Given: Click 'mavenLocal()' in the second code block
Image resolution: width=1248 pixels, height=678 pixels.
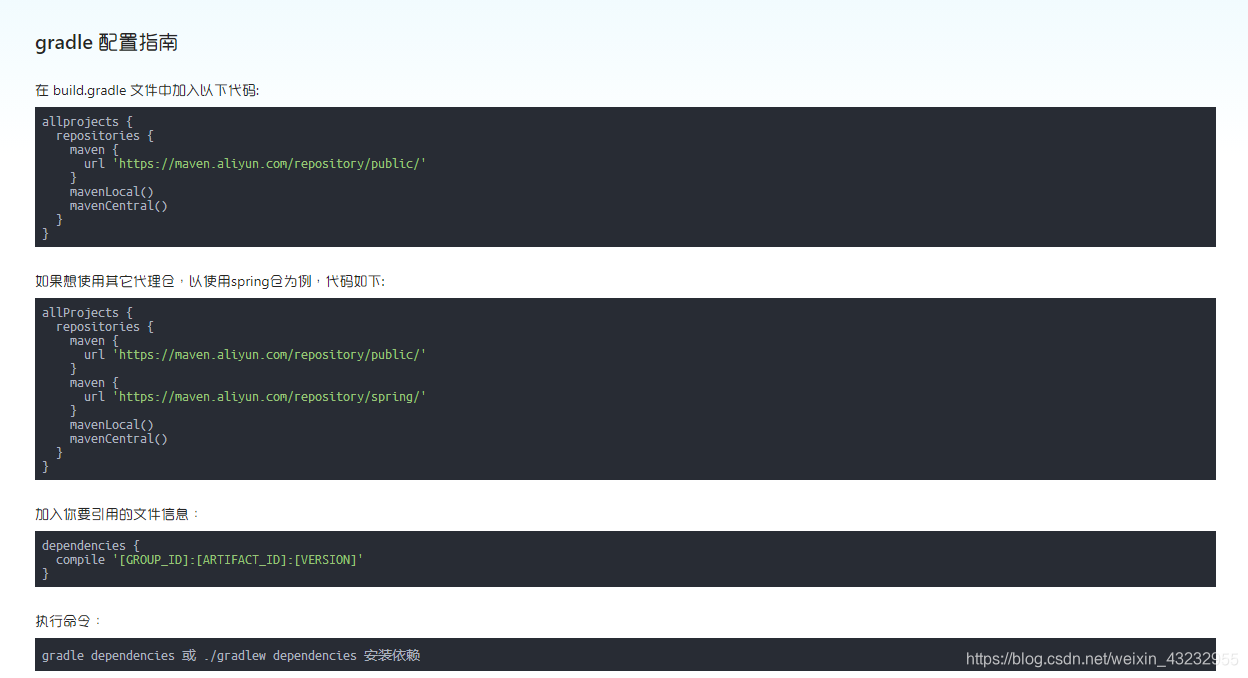Looking at the screenshot, I should coord(111,425).
